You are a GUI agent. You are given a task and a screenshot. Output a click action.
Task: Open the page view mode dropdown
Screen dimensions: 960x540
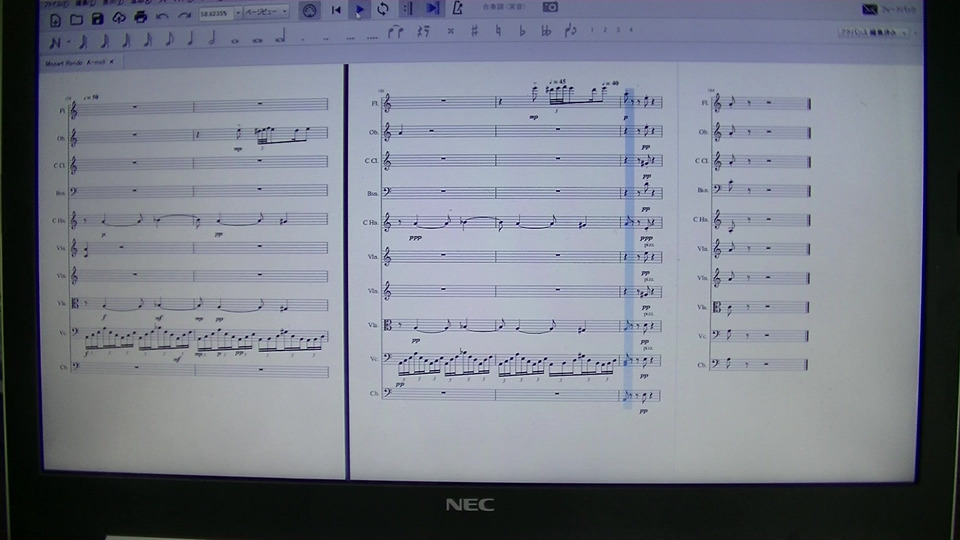266,12
